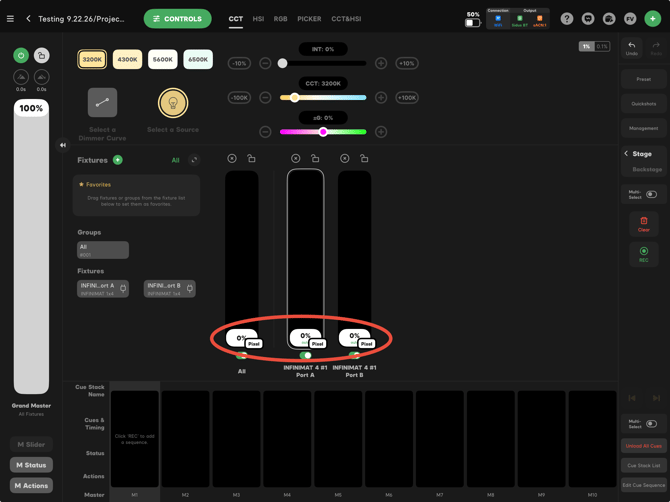Click the +100K CCT button
Image resolution: width=670 pixels, height=502 pixels.
pos(407,98)
